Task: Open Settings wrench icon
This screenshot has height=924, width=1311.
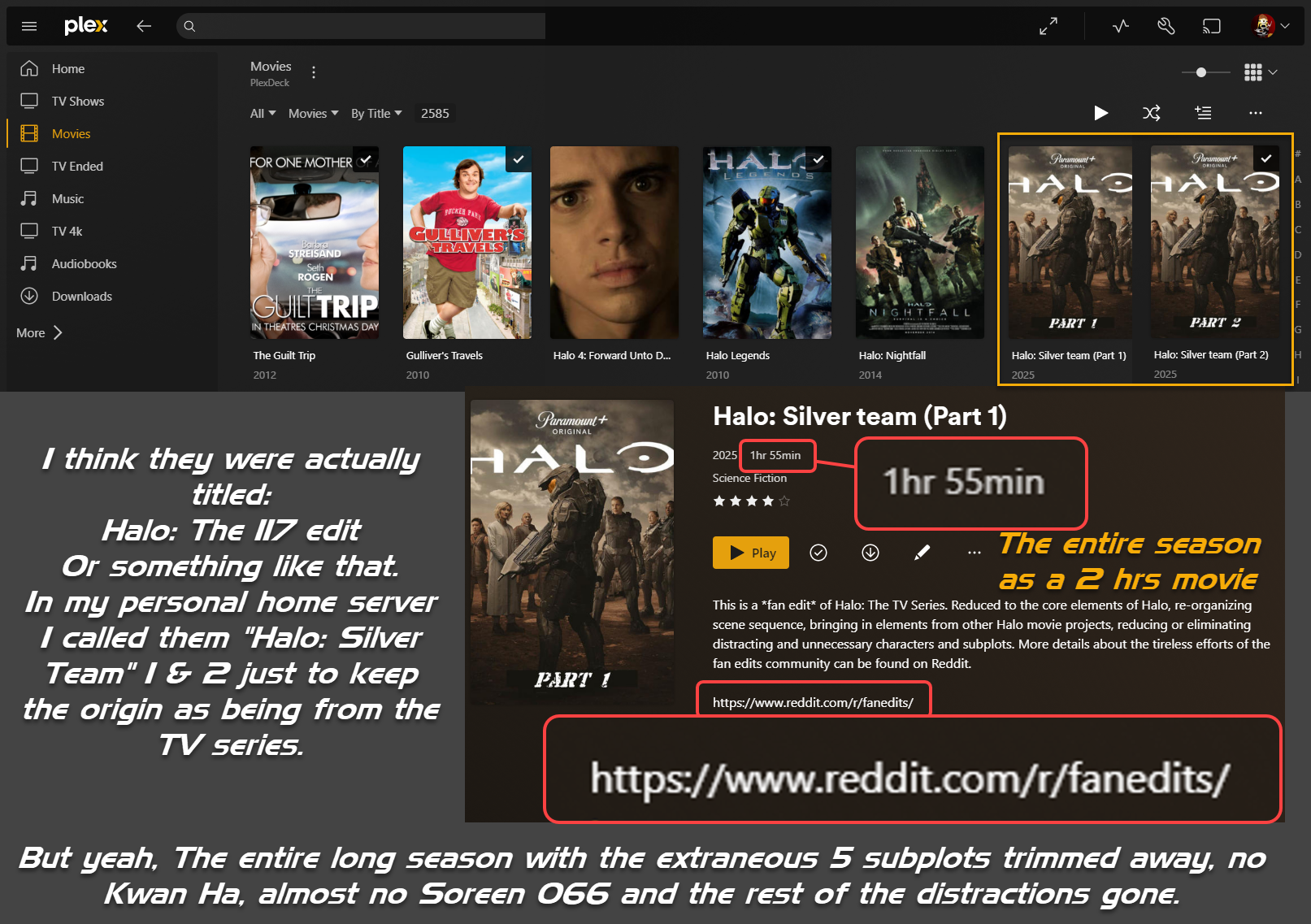Action: (x=1166, y=26)
